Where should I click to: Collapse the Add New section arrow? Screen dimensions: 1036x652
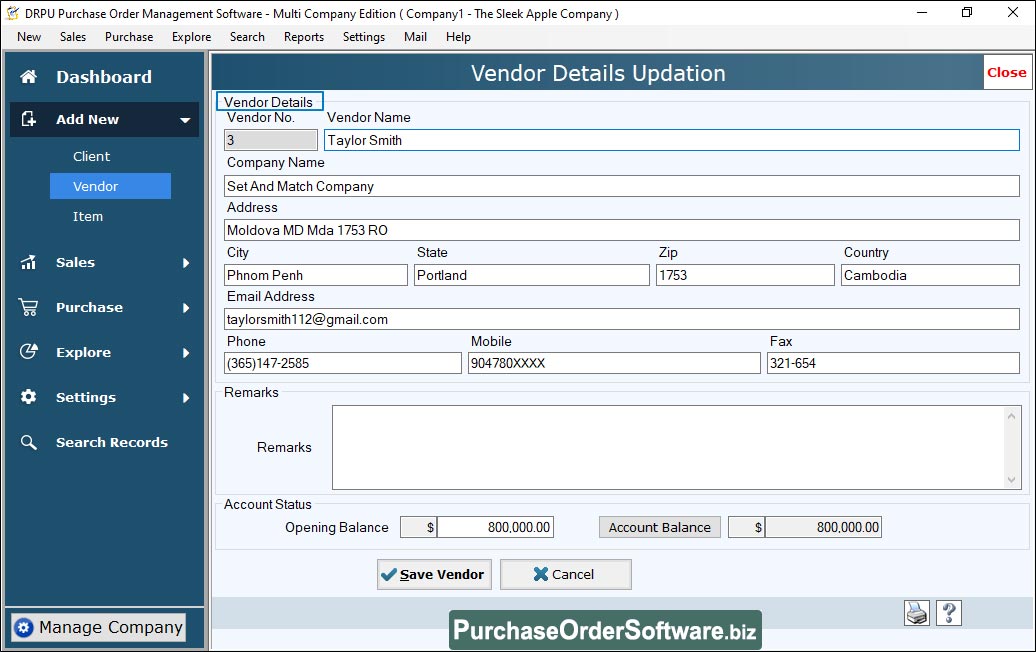185,120
